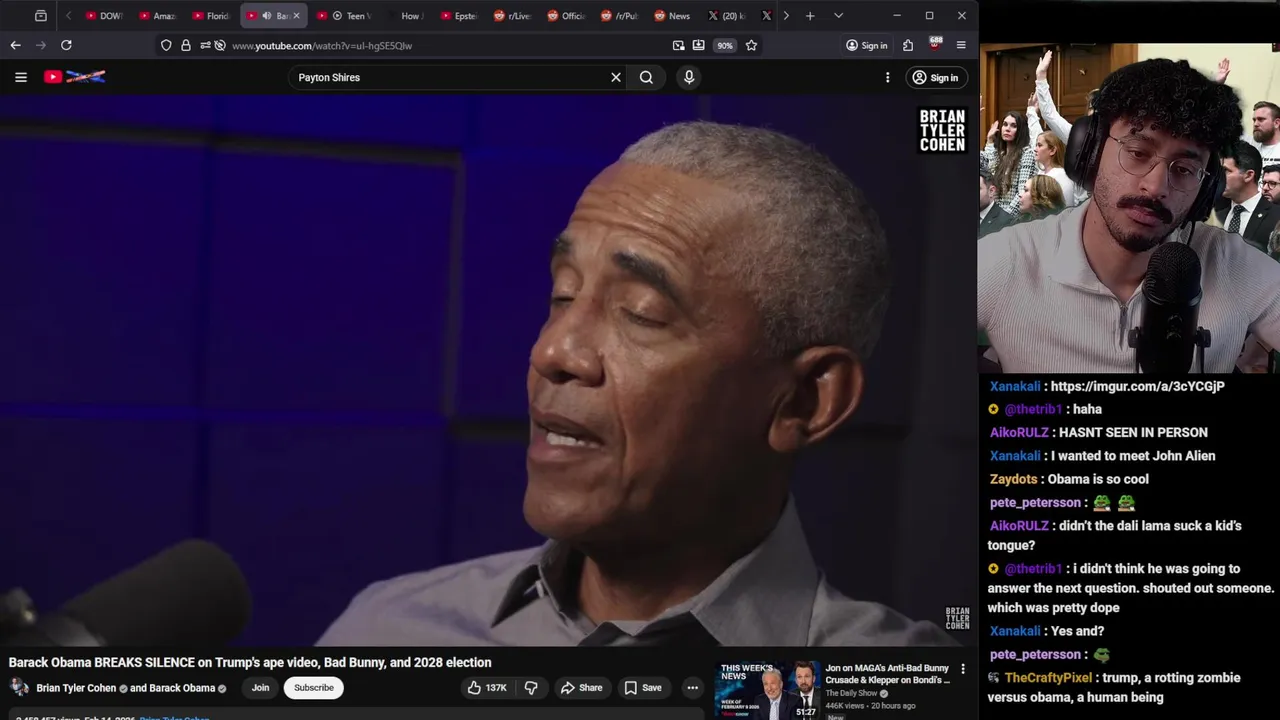Image resolution: width=1280 pixels, height=720 pixels.
Task: Open the Daily Show recommended video thumbnail
Action: [767, 690]
